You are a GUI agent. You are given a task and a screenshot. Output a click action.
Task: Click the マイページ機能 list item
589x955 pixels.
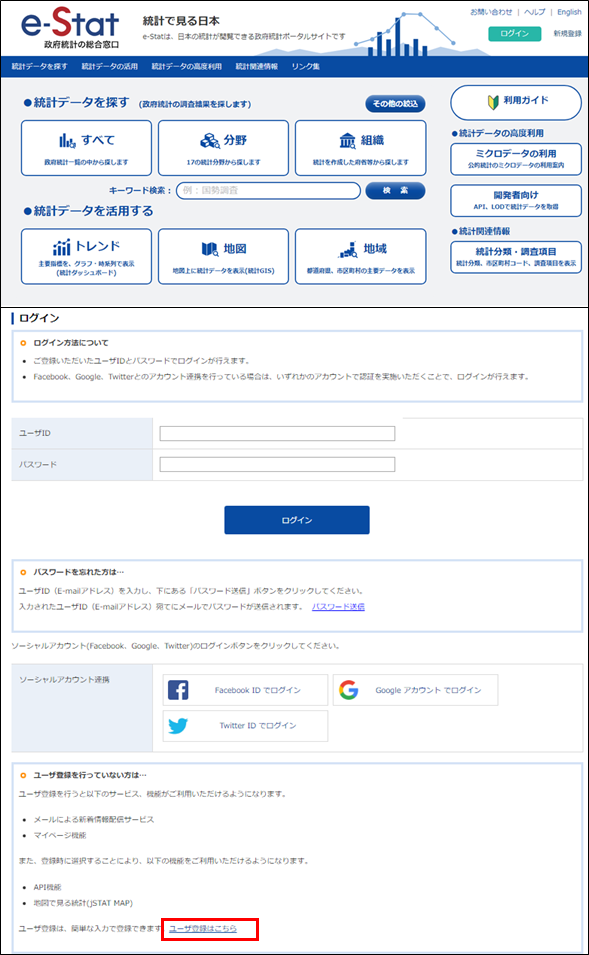[x=60, y=835]
